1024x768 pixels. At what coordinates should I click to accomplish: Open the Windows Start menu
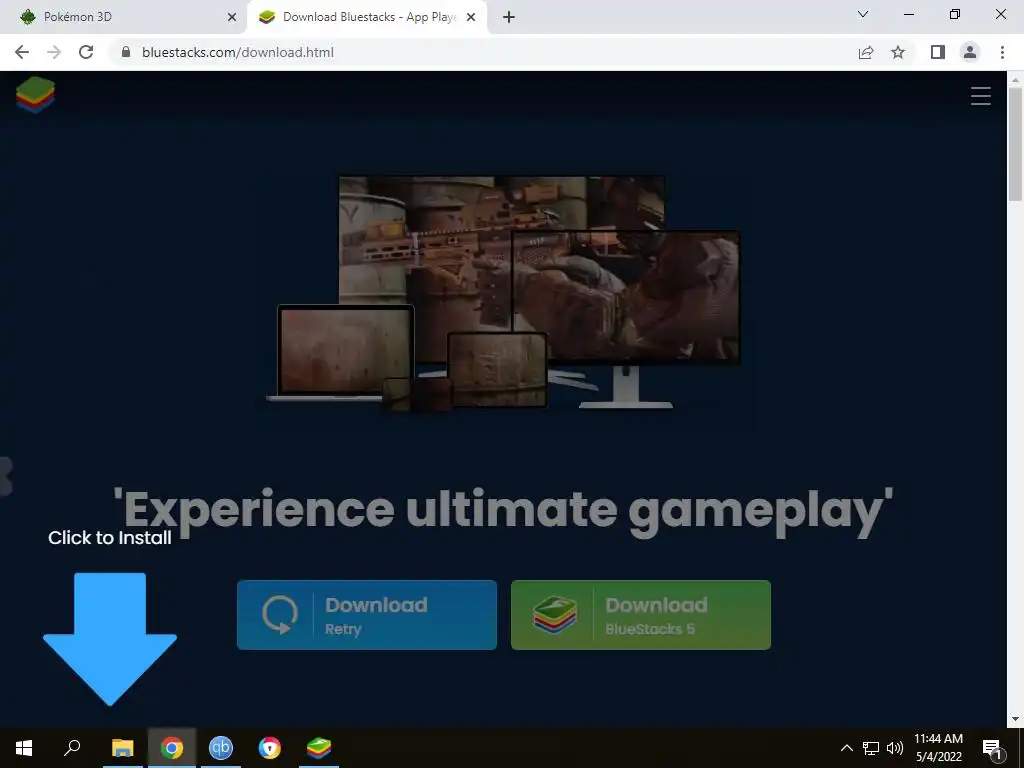point(24,748)
